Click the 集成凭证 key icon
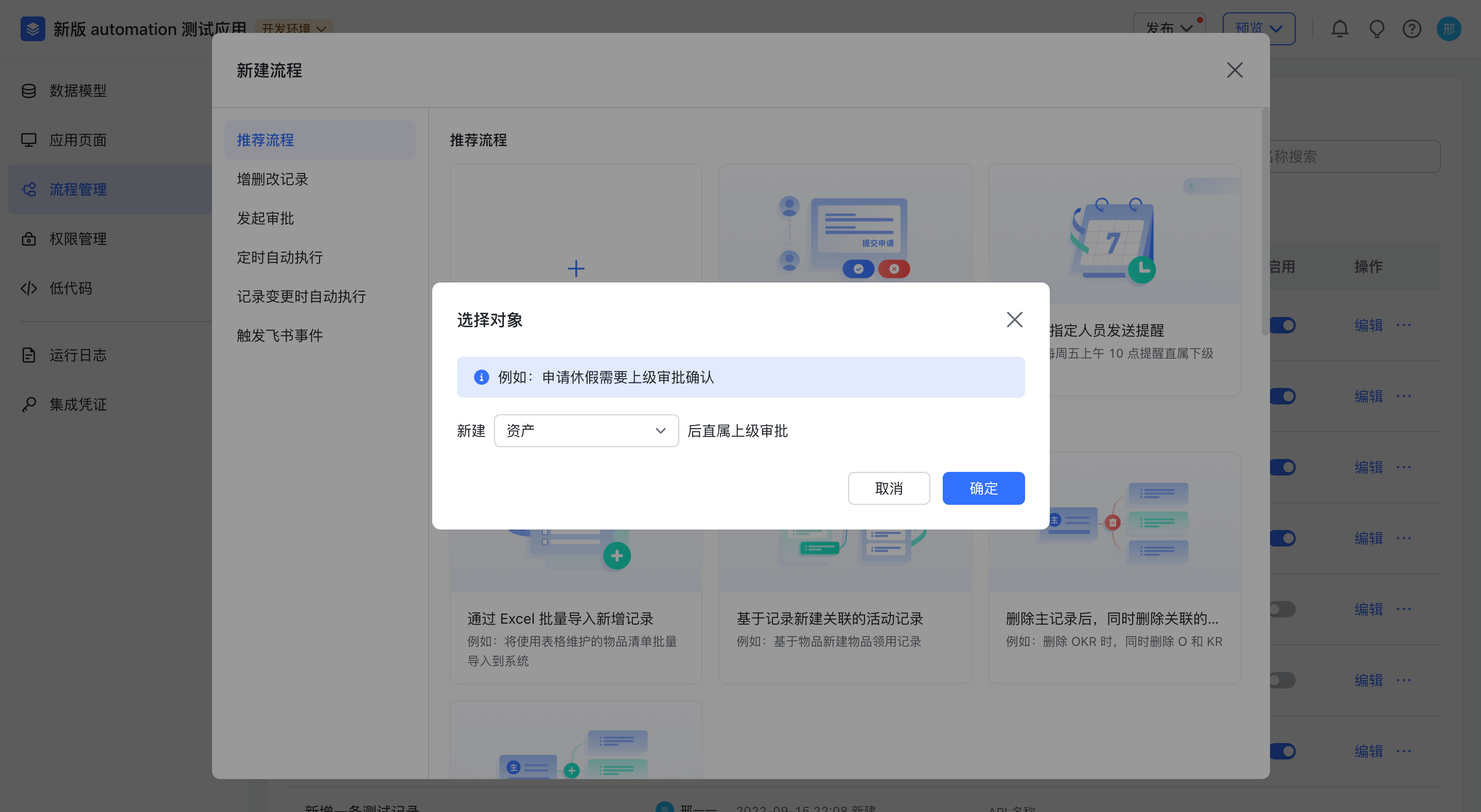This screenshot has height=812, width=1481. click(x=29, y=404)
